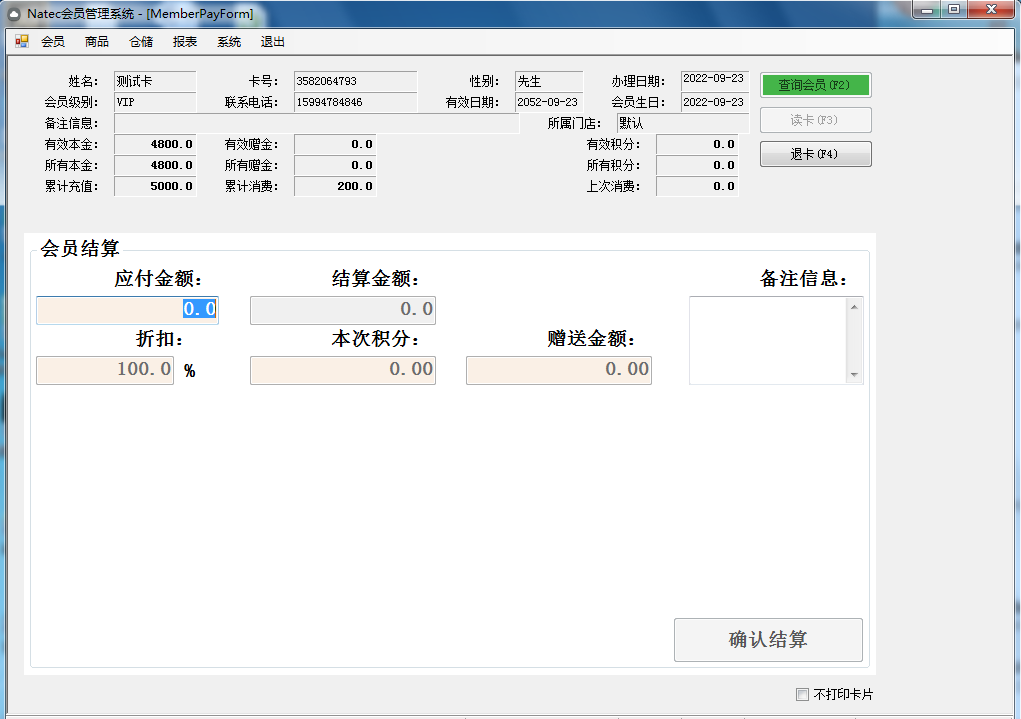
Task: Minimize the Natec window
Action: [x=927, y=10]
